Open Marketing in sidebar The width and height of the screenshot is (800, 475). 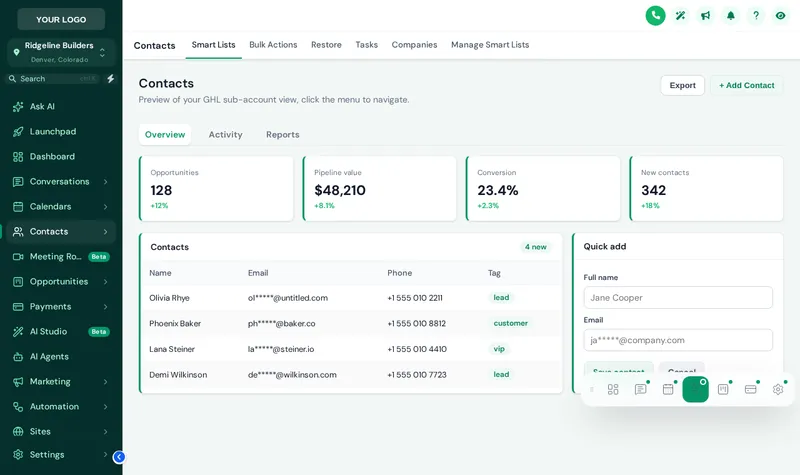tap(60, 381)
